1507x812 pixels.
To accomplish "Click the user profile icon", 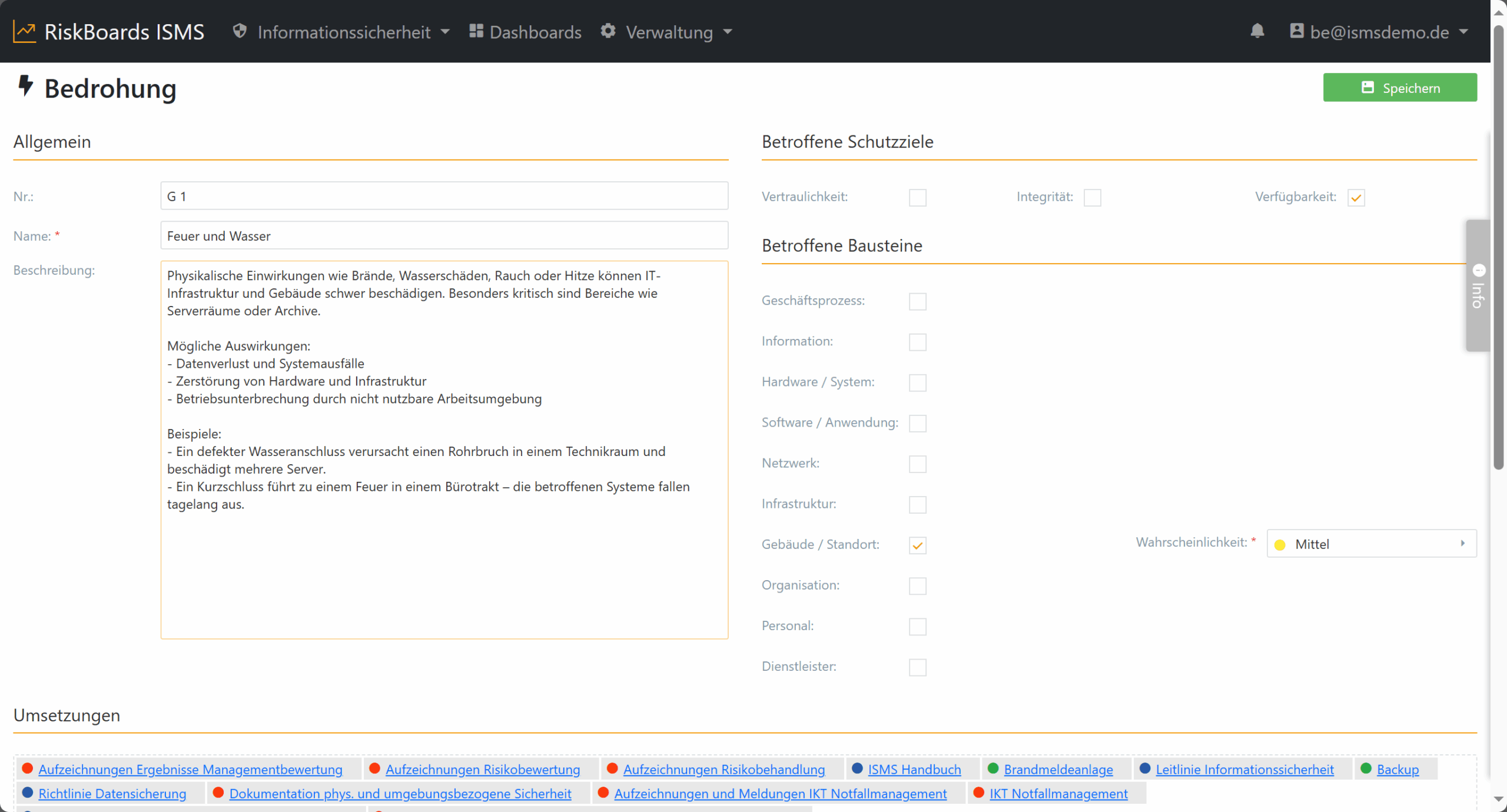I will [x=1296, y=31].
